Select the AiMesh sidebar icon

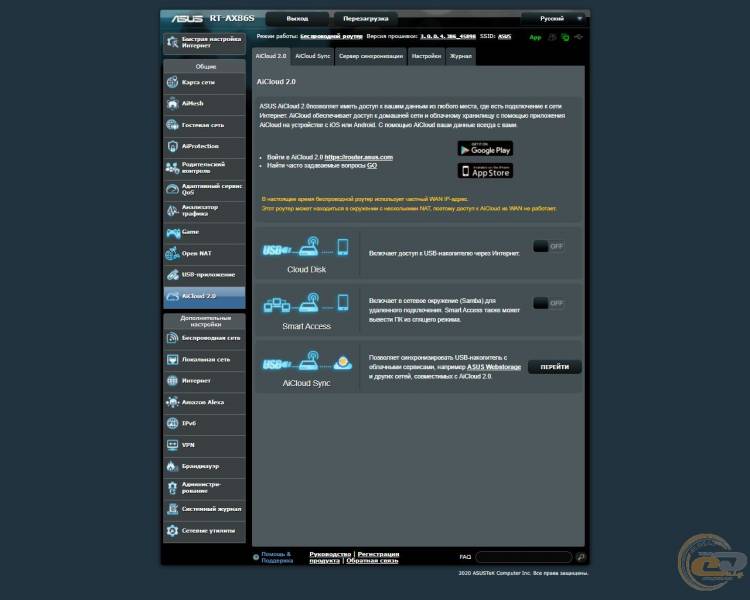click(173, 103)
